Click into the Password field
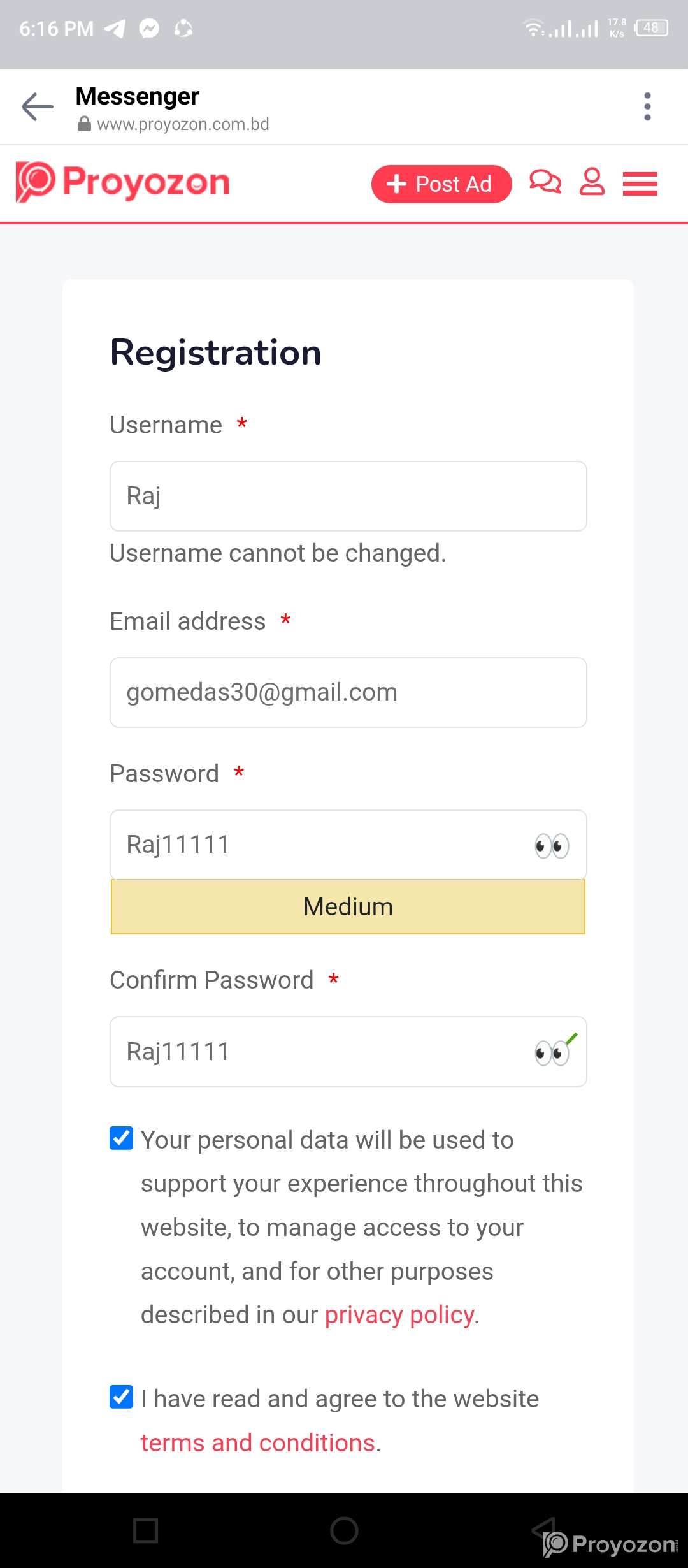Image resolution: width=688 pixels, height=1568 pixels. pos(319,845)
